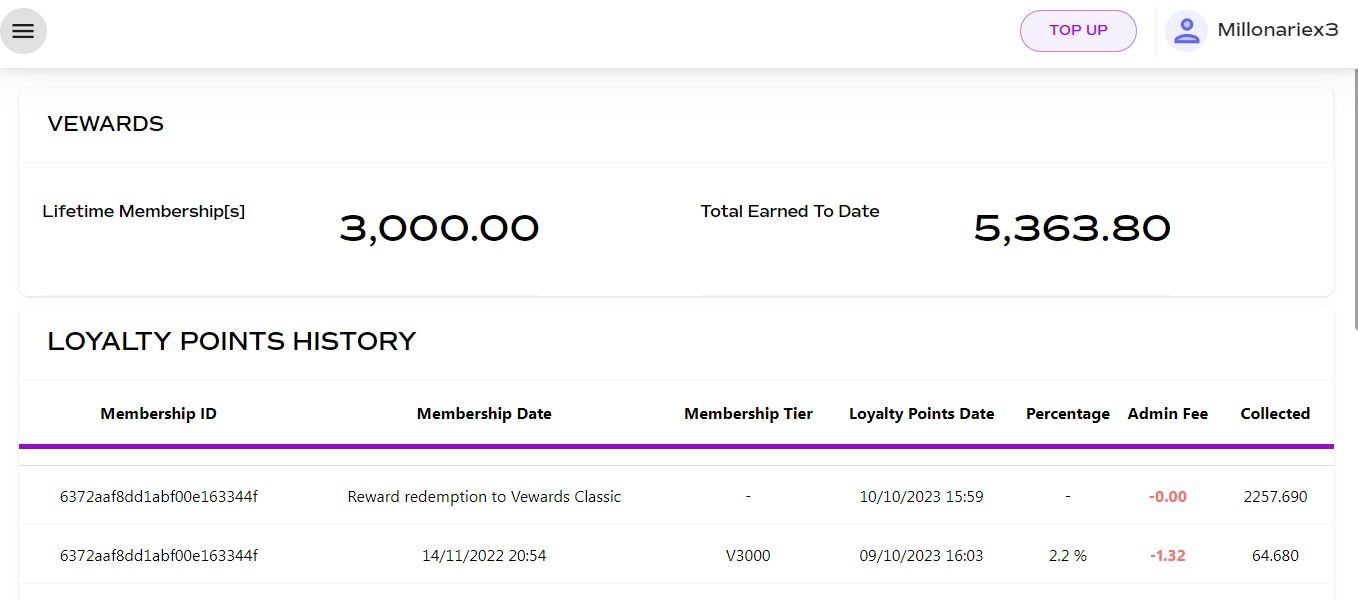Viewport: 1358px width, 600px height.
Task: Select the Reward redemption to Vewards Classic row
Action: (x=676, y=496)
